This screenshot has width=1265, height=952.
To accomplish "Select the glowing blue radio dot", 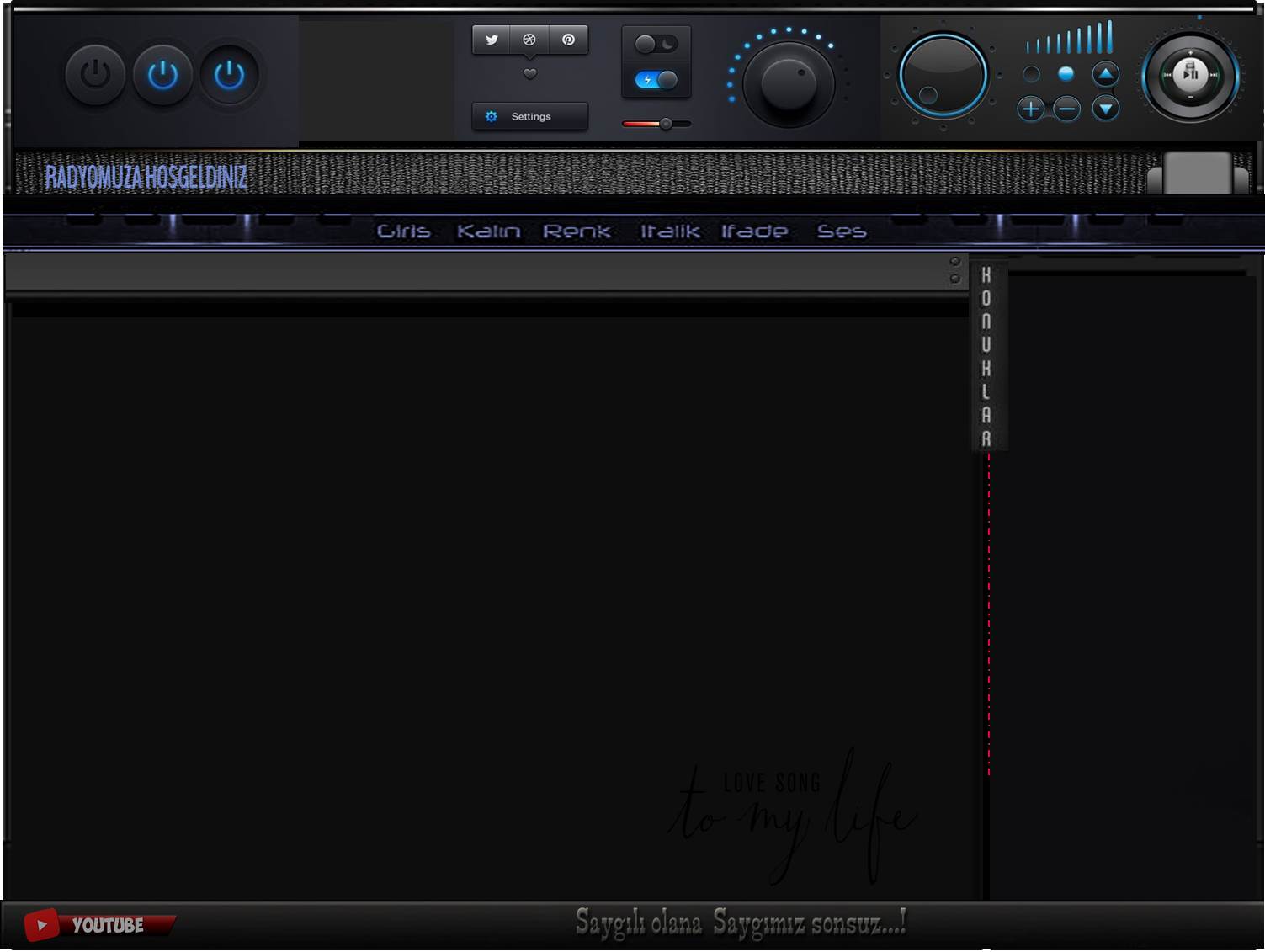I will pos(1066,74).
